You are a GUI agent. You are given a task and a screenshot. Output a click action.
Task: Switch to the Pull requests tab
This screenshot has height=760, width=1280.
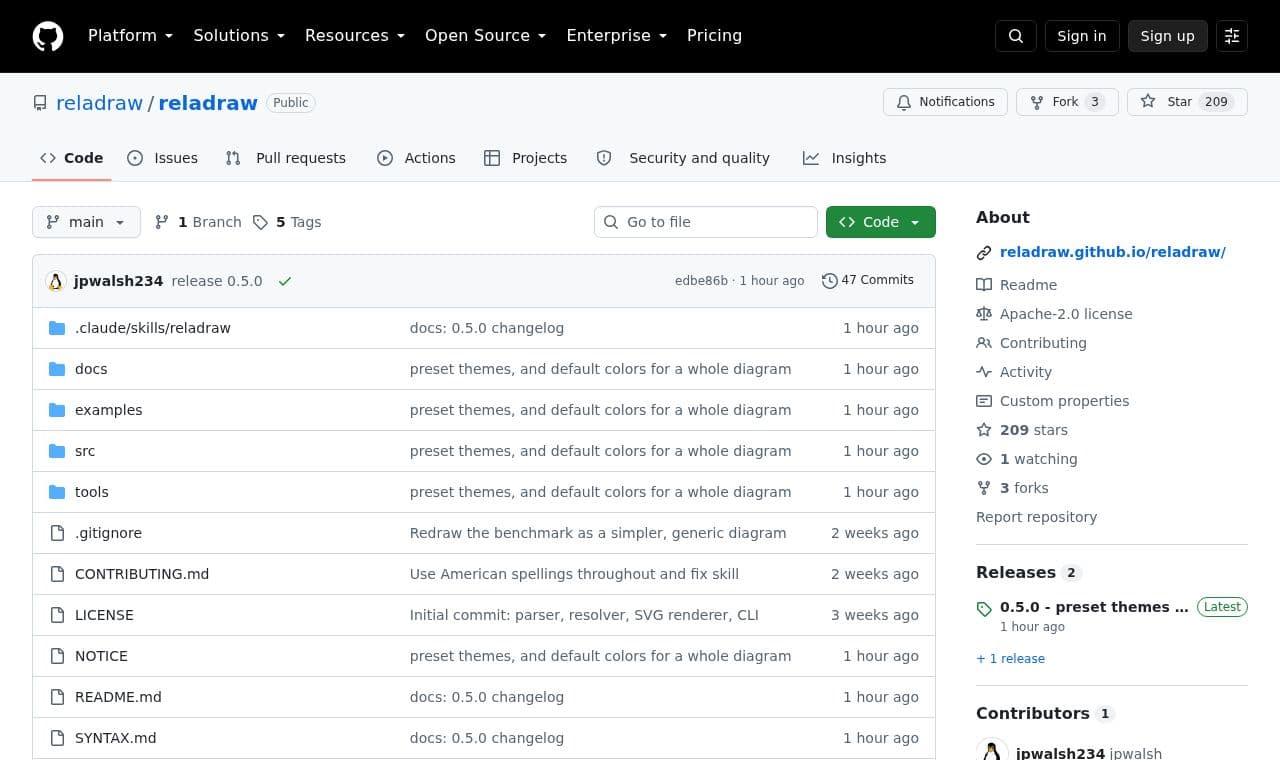tap(286, 158)
